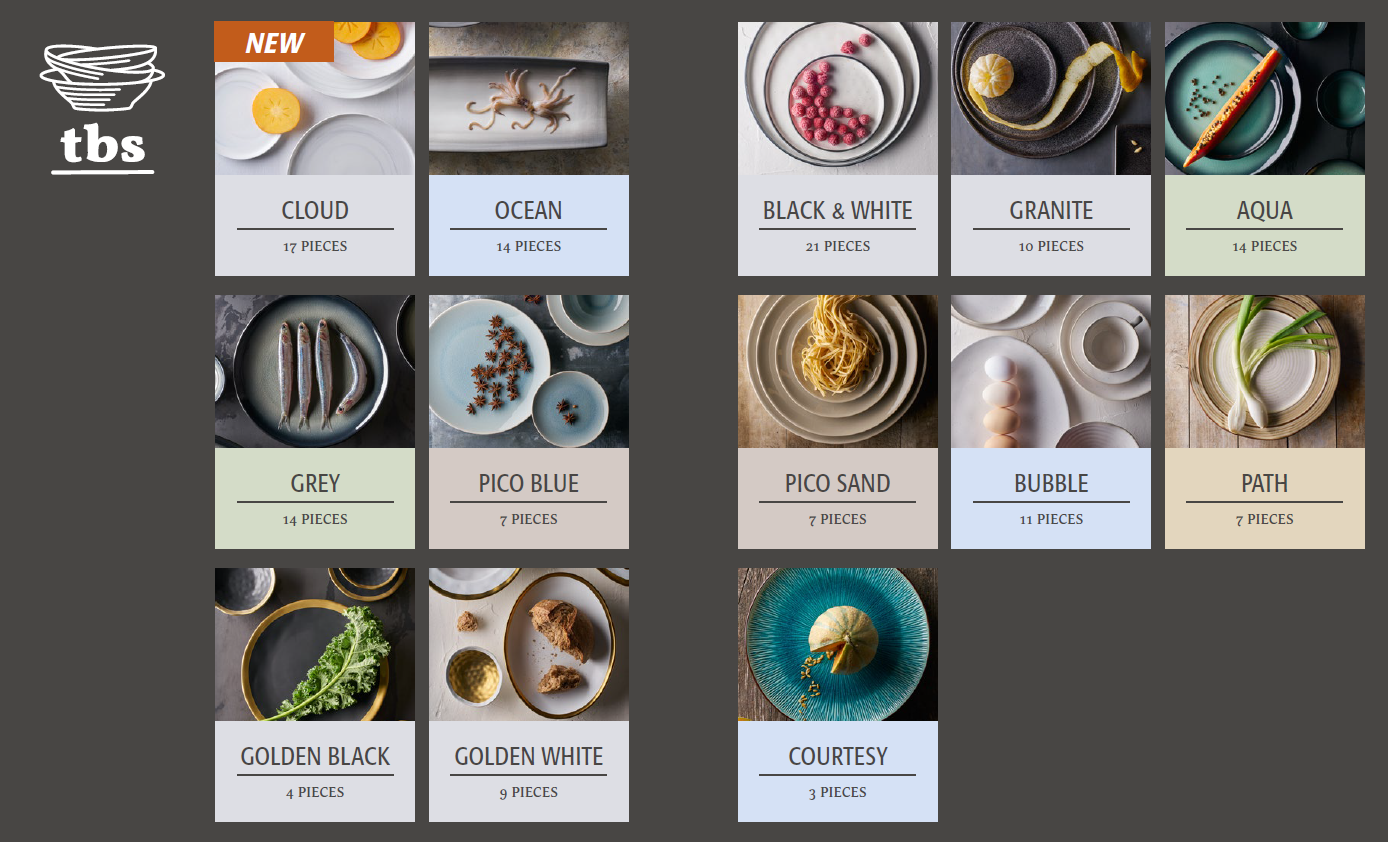The width and height of the screenshot is (1388, 842).
Task: Open the Cloud collection thumbnail image
Action: (315, 99)
